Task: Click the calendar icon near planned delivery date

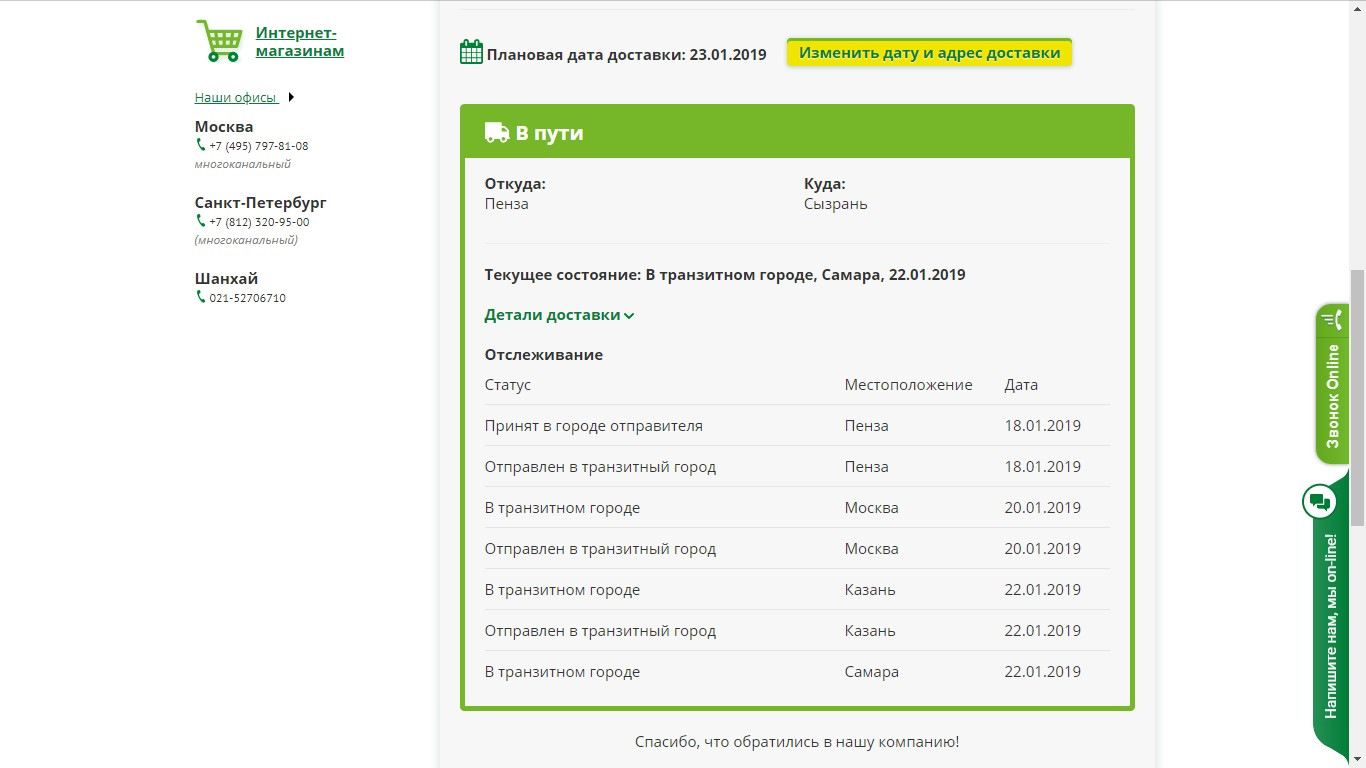Action: (471, 52)
